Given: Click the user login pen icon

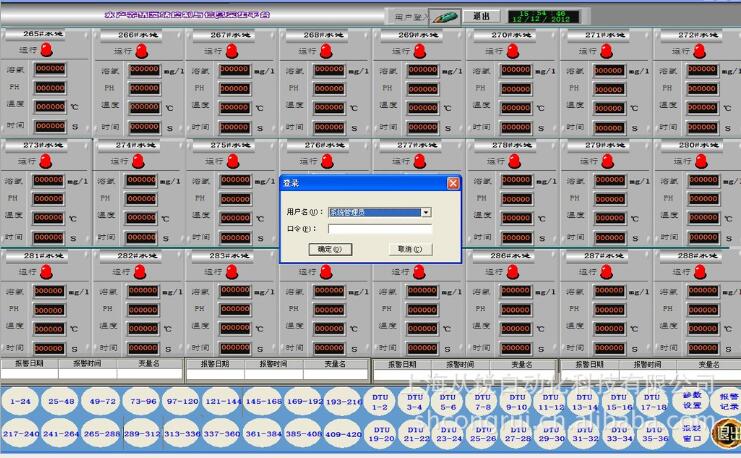Looking at the screenshot, I should point(446,17).
